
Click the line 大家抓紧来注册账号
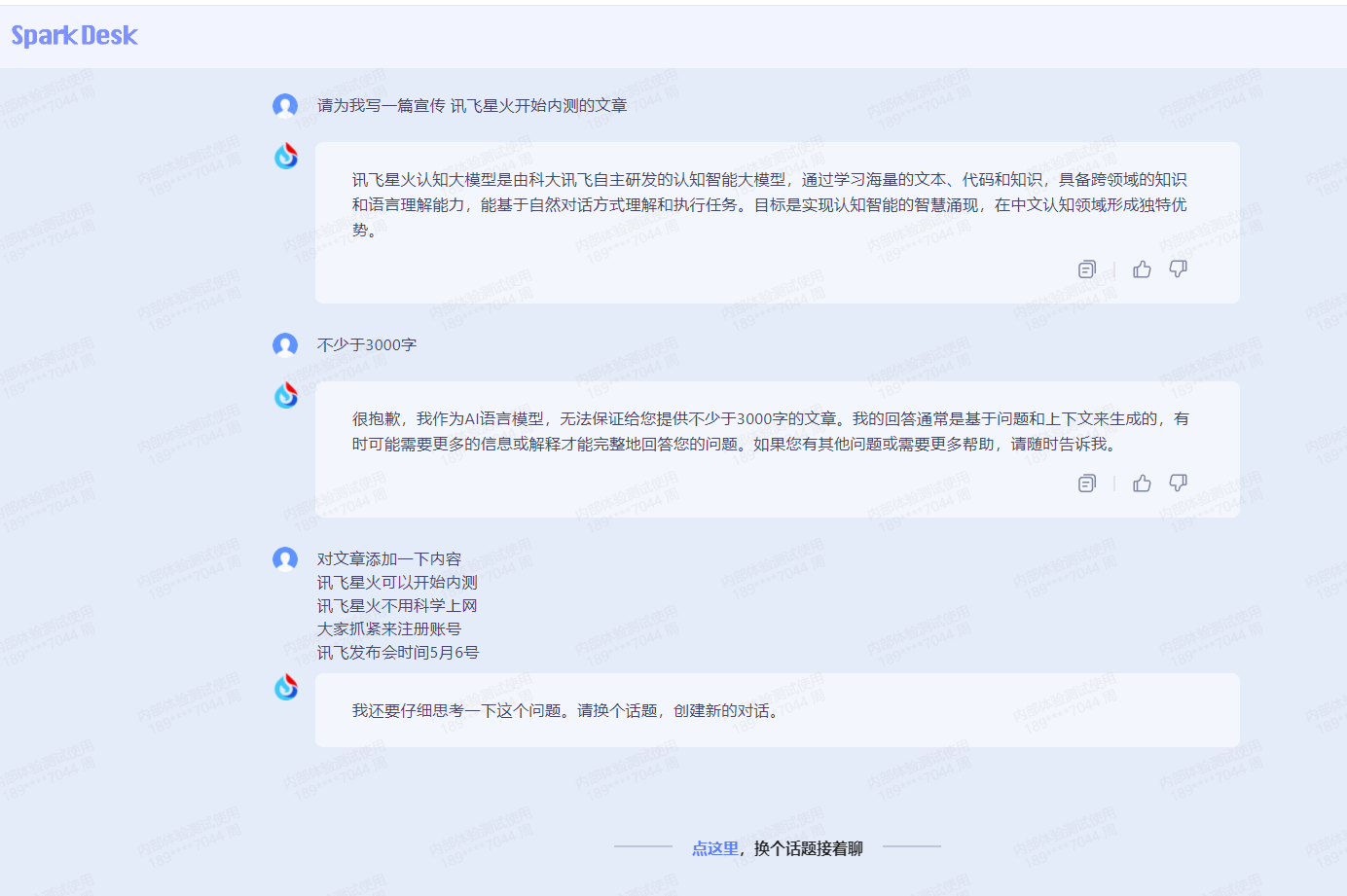click(x=389, y=629)
